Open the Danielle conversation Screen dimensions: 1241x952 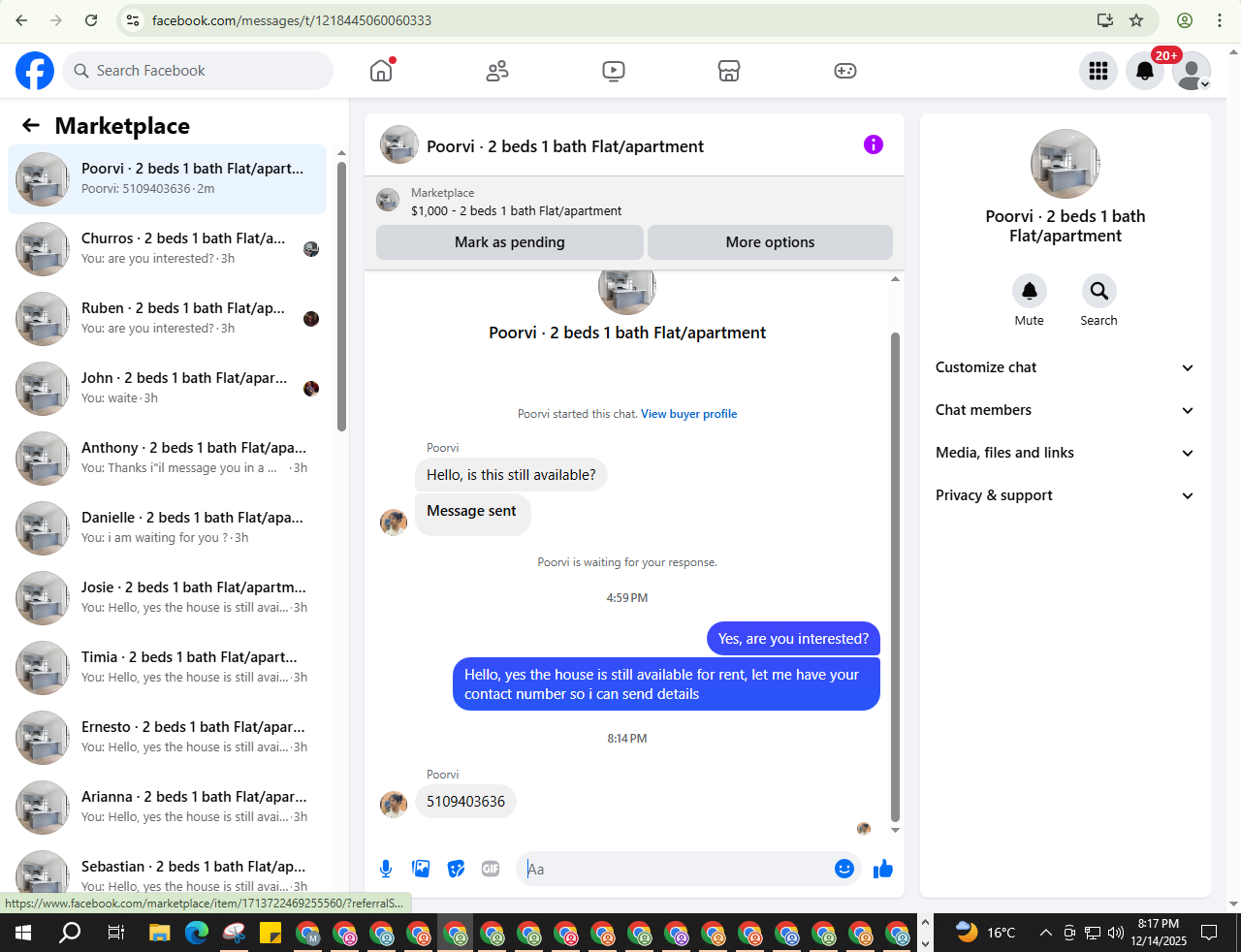pos(167,528)
